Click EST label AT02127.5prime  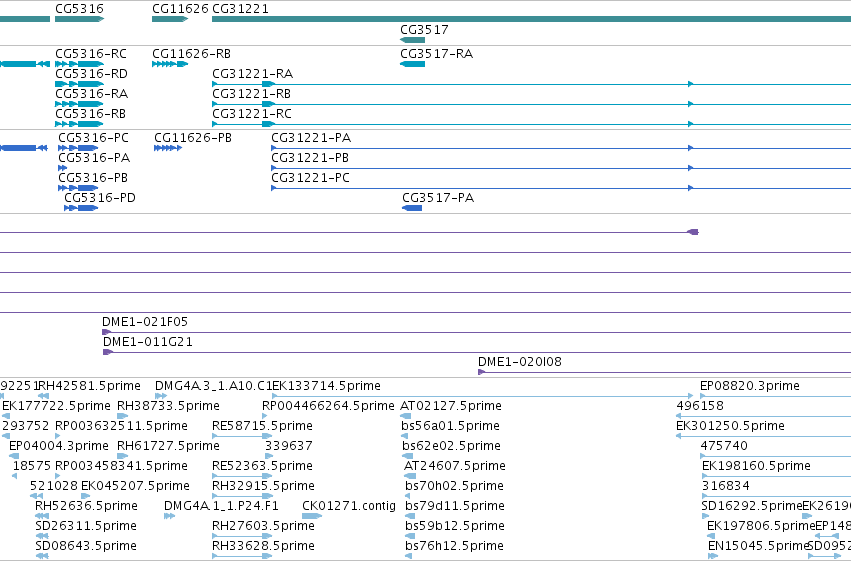tap(451, 406)
